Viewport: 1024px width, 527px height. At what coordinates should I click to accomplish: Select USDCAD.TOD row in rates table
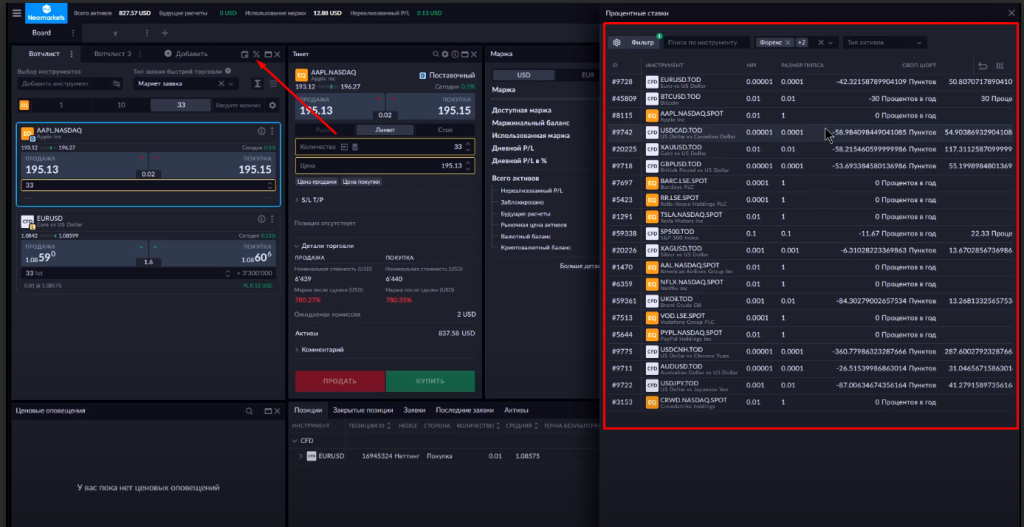pos(812,133)
